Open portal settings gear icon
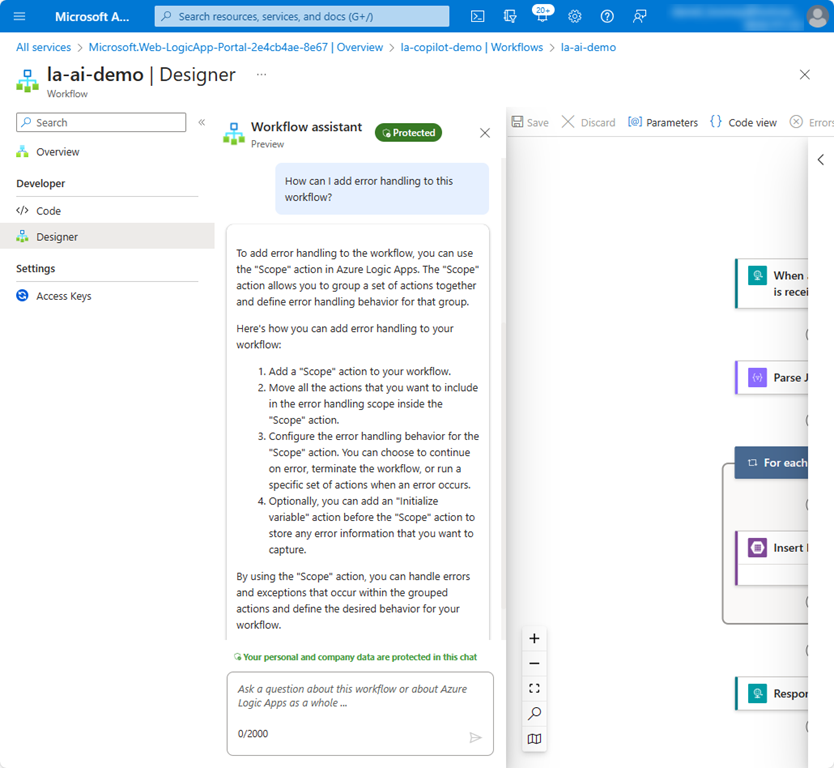The height and width of the screenshot is (768, 834). point(575,16)
